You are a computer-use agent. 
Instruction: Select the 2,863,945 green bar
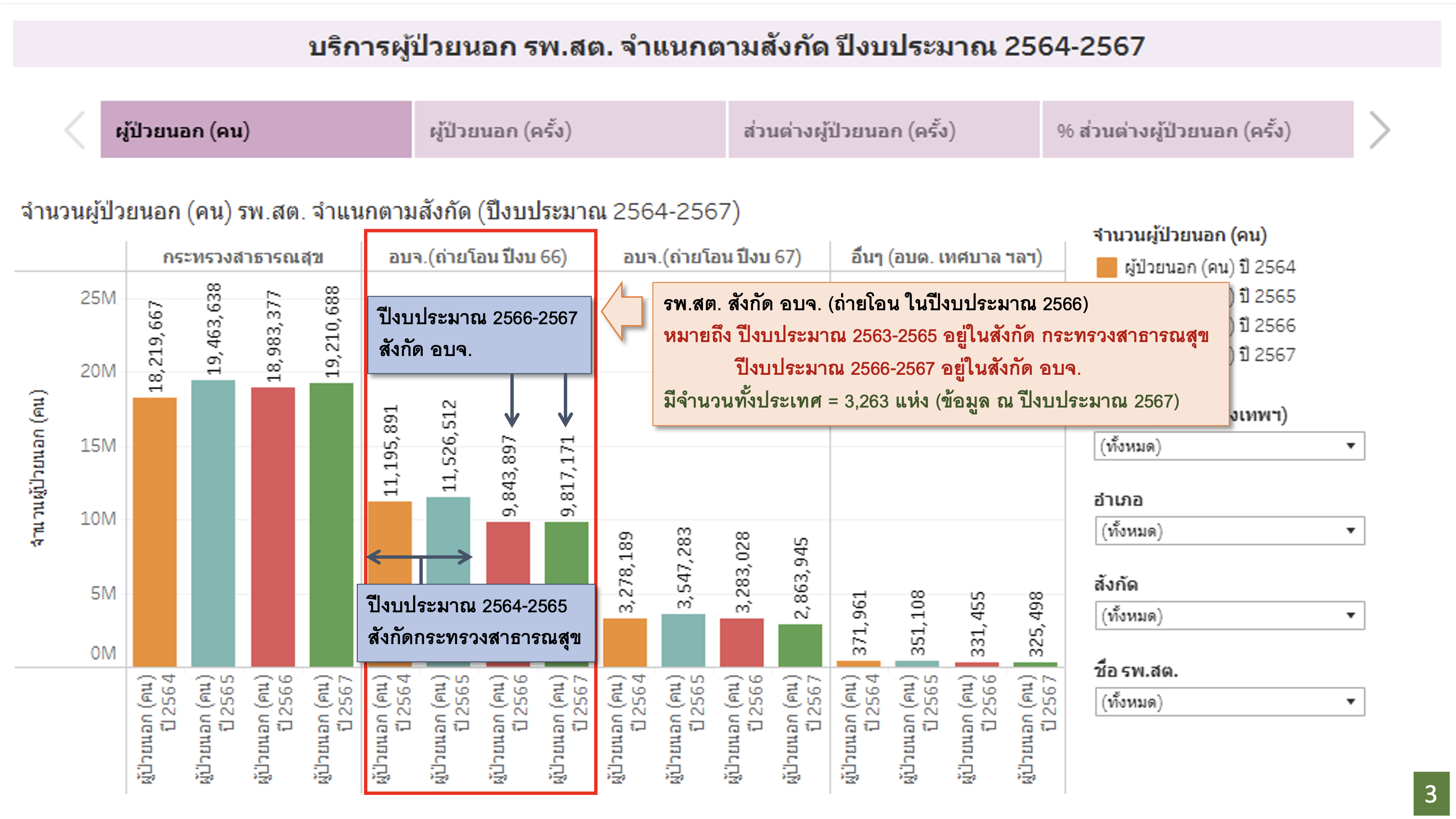click(x=800, y=646)
